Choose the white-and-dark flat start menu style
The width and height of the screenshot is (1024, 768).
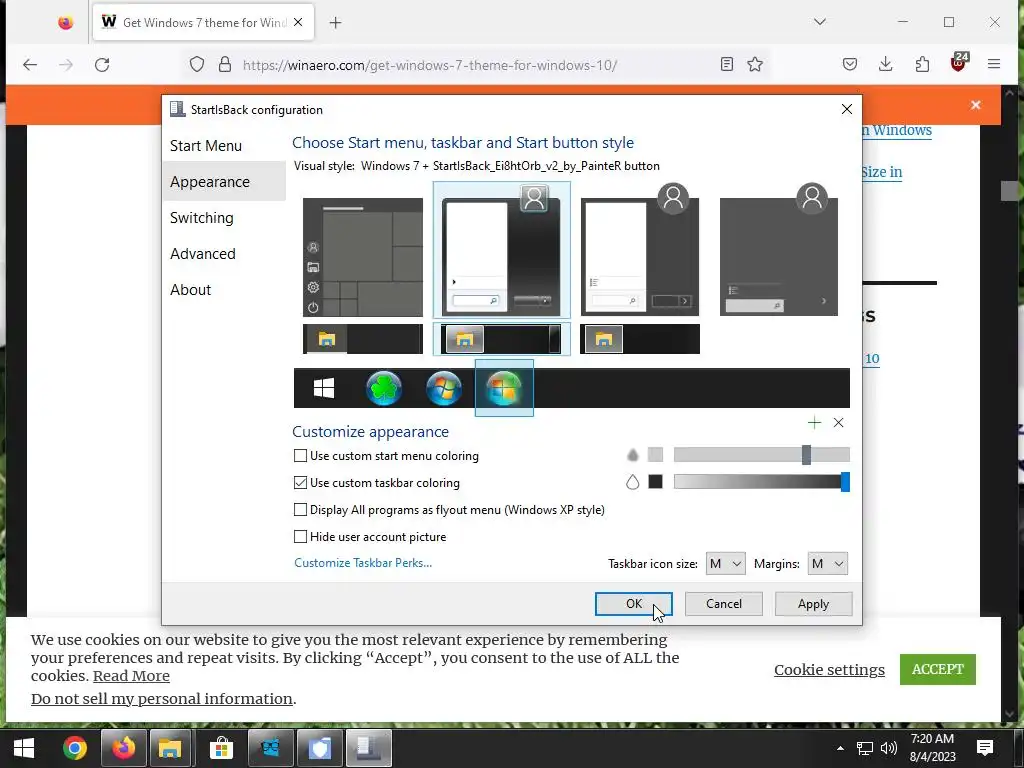[x=640, y=250]
